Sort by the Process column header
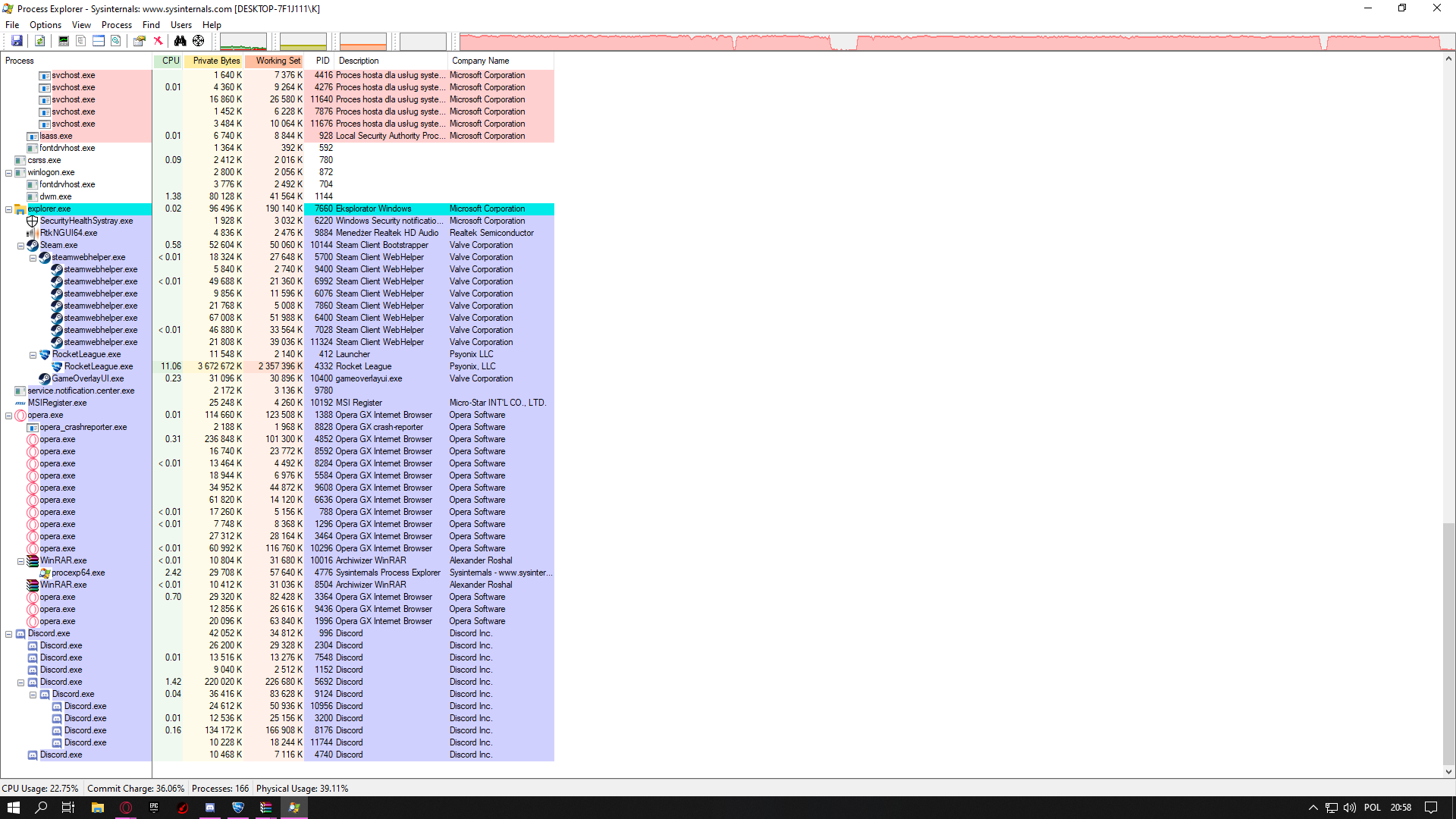1456x819 pixels. coord(77,61)
